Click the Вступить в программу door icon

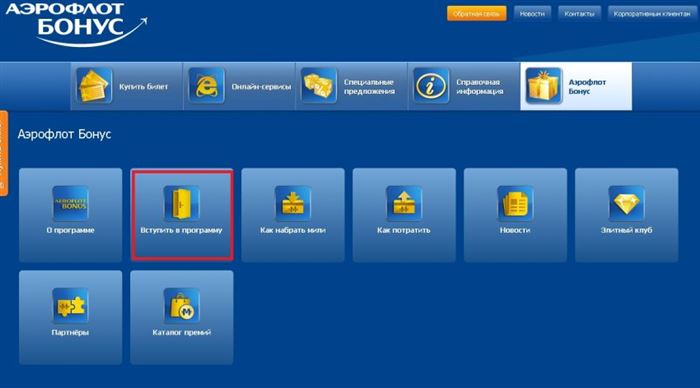click(182, 204)
